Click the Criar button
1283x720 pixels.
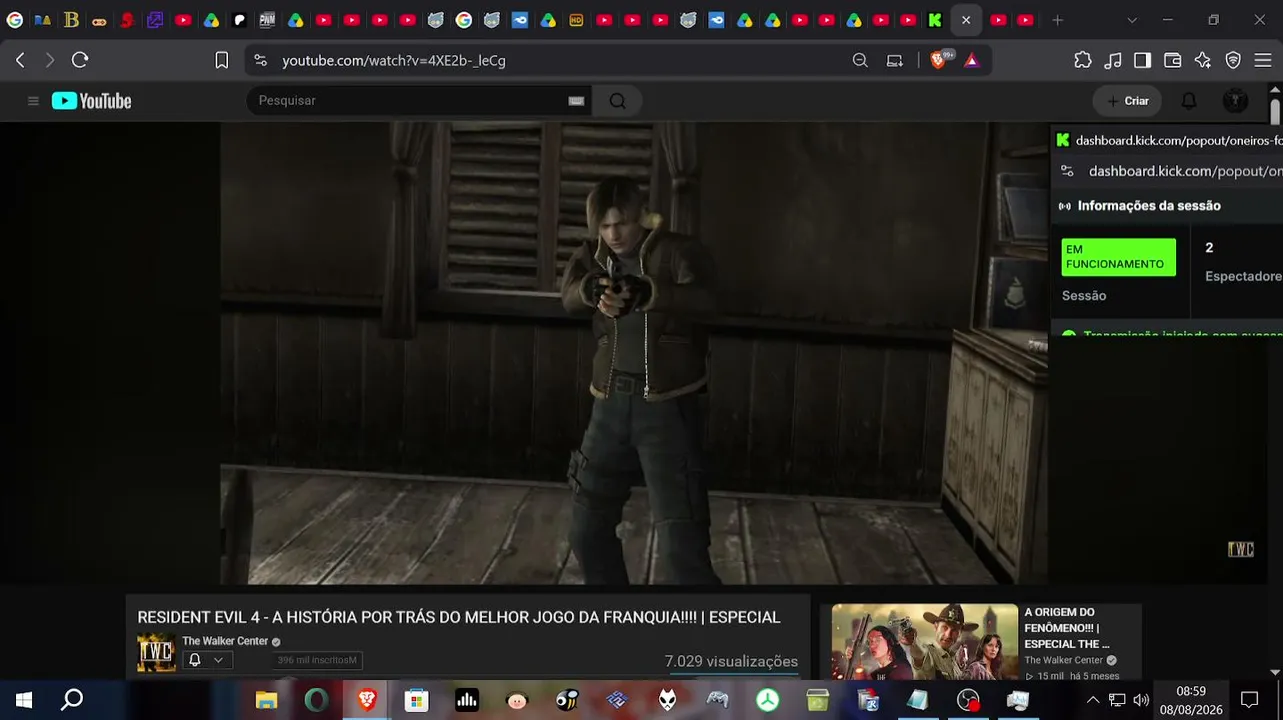point(1127,101)
